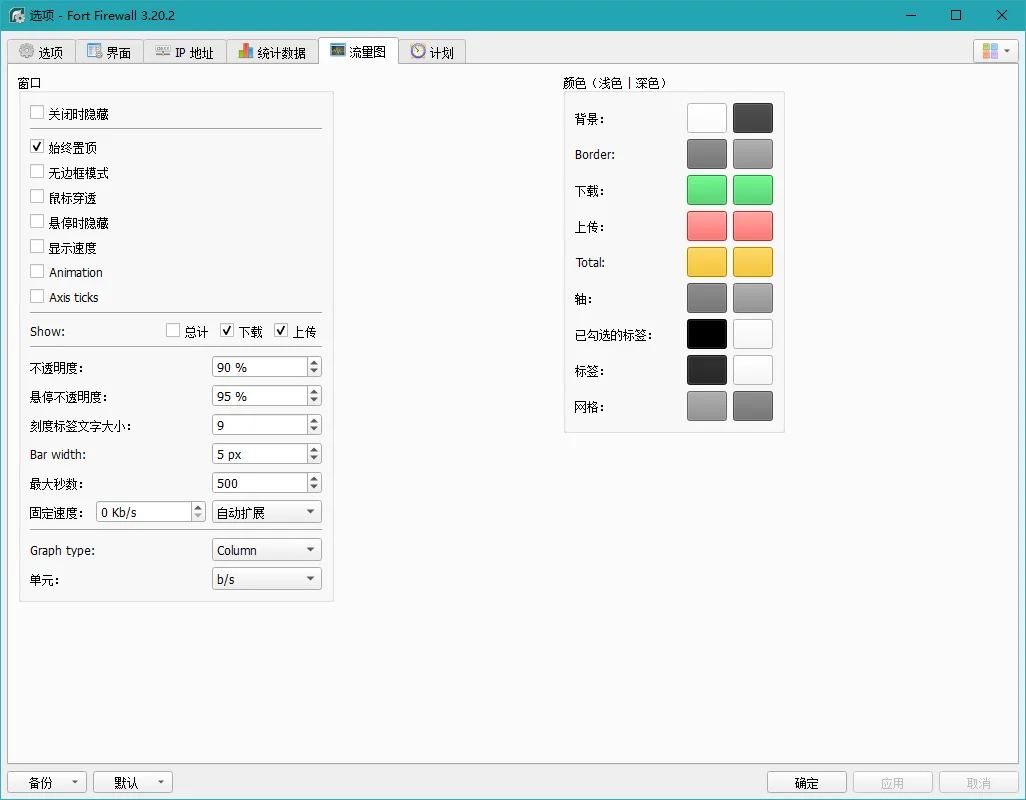Click the IP 地址 tab network icon

coord(162,51)
